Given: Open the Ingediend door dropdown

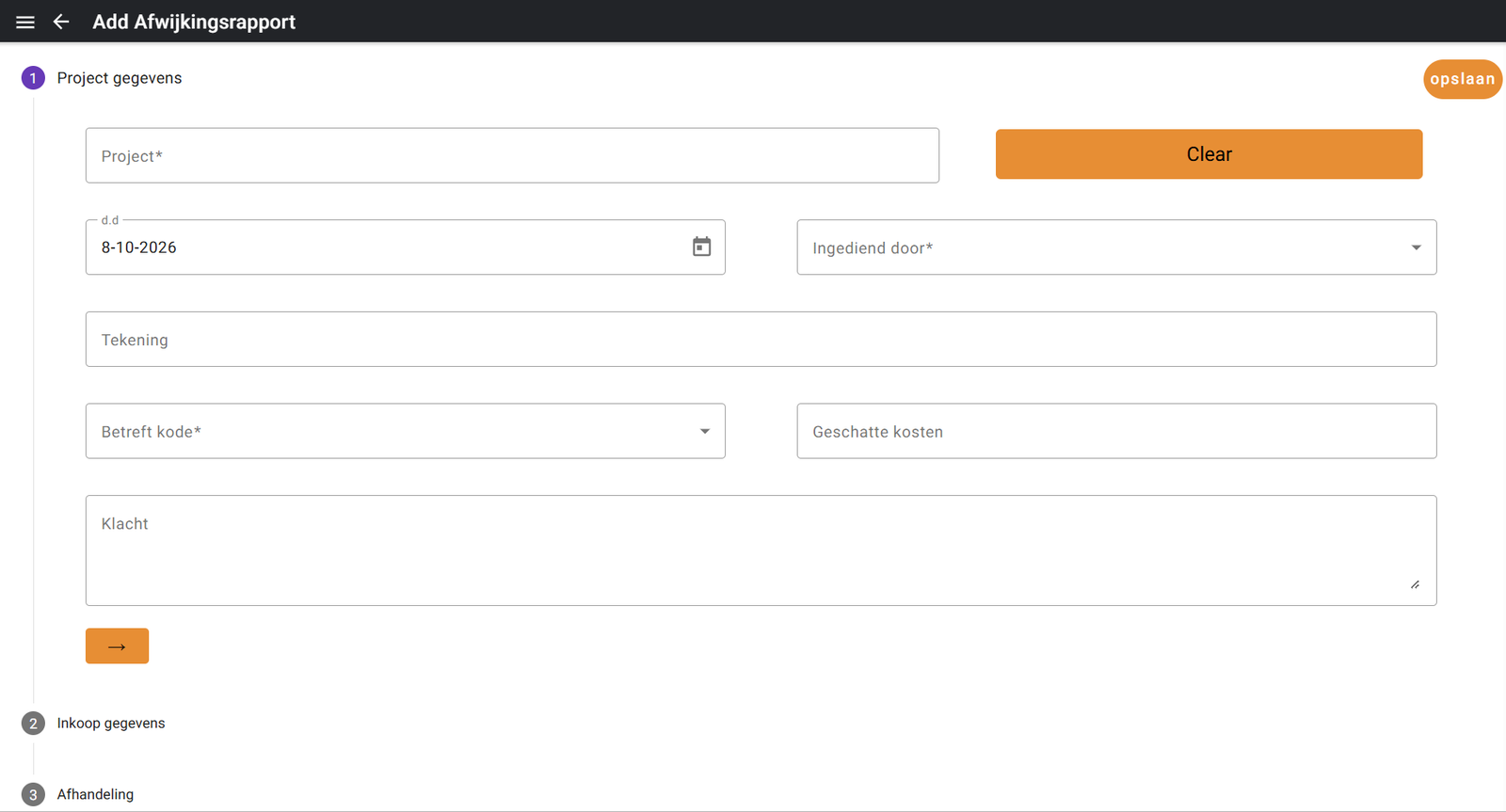Looking at the screenshot, I should pyautogui.click(x=1116, y=247).
